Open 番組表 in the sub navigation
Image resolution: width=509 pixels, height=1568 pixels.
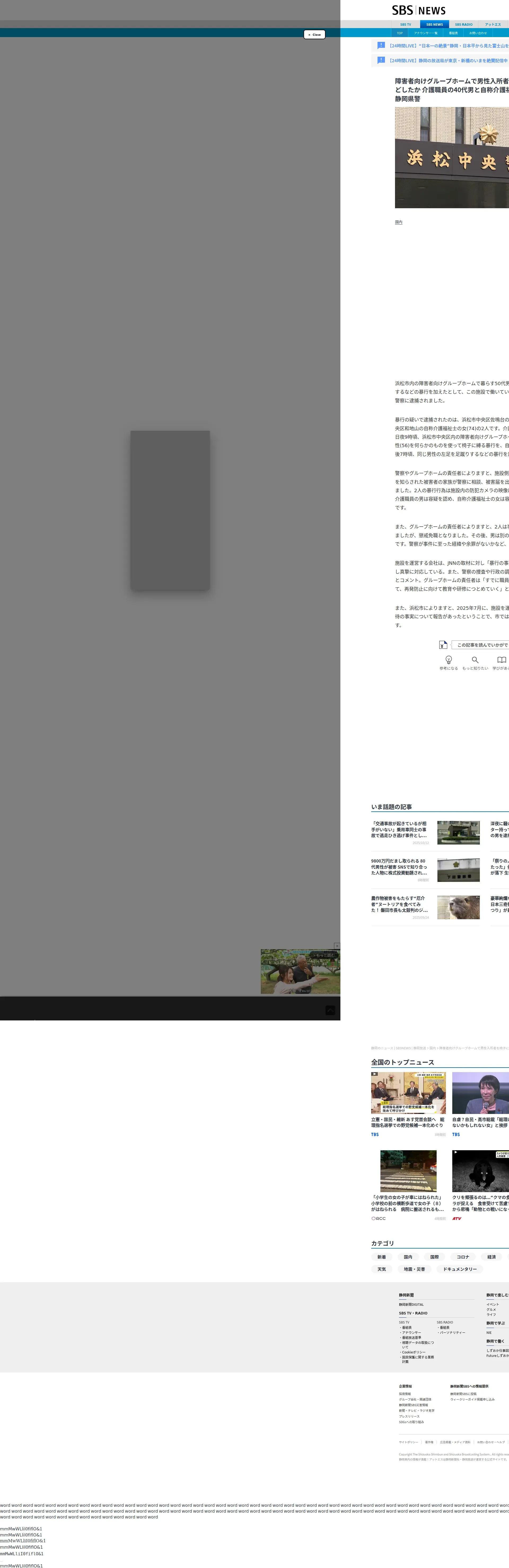(453, 33)
